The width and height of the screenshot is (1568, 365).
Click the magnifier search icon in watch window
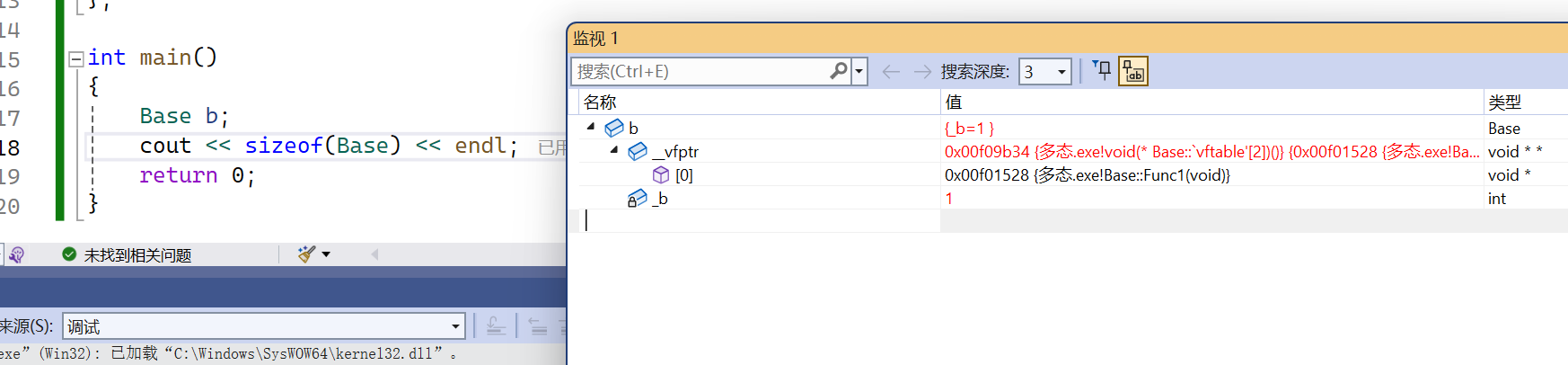(x=838, y=71)
